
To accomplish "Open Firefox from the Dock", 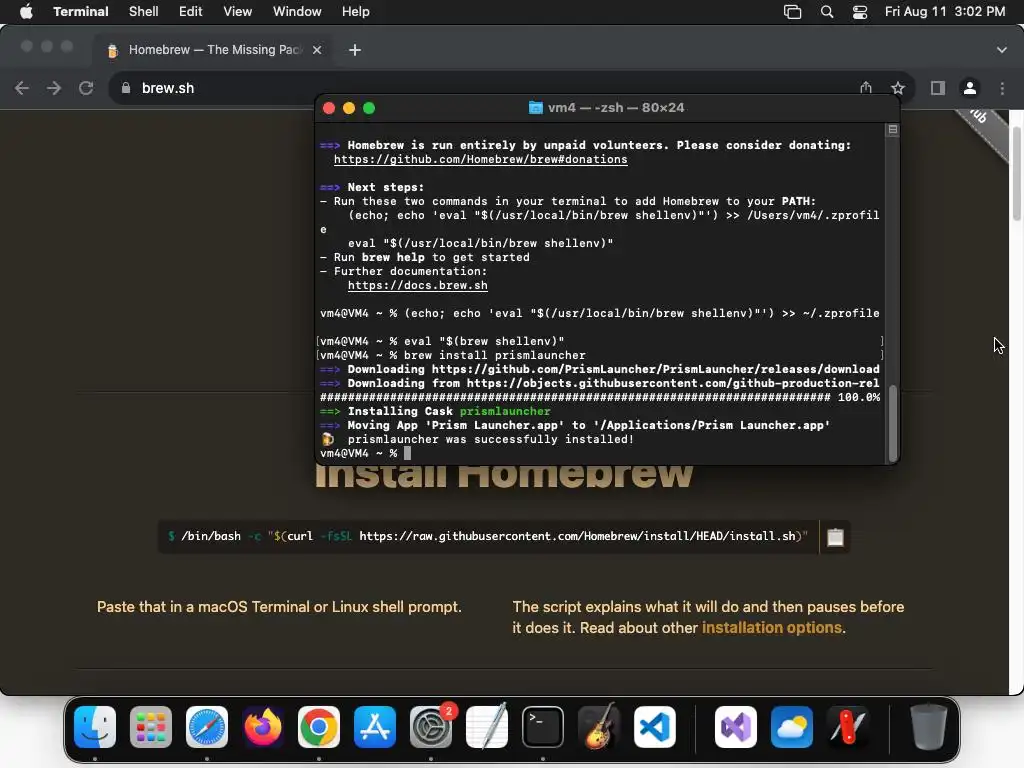I will (263, 726).
